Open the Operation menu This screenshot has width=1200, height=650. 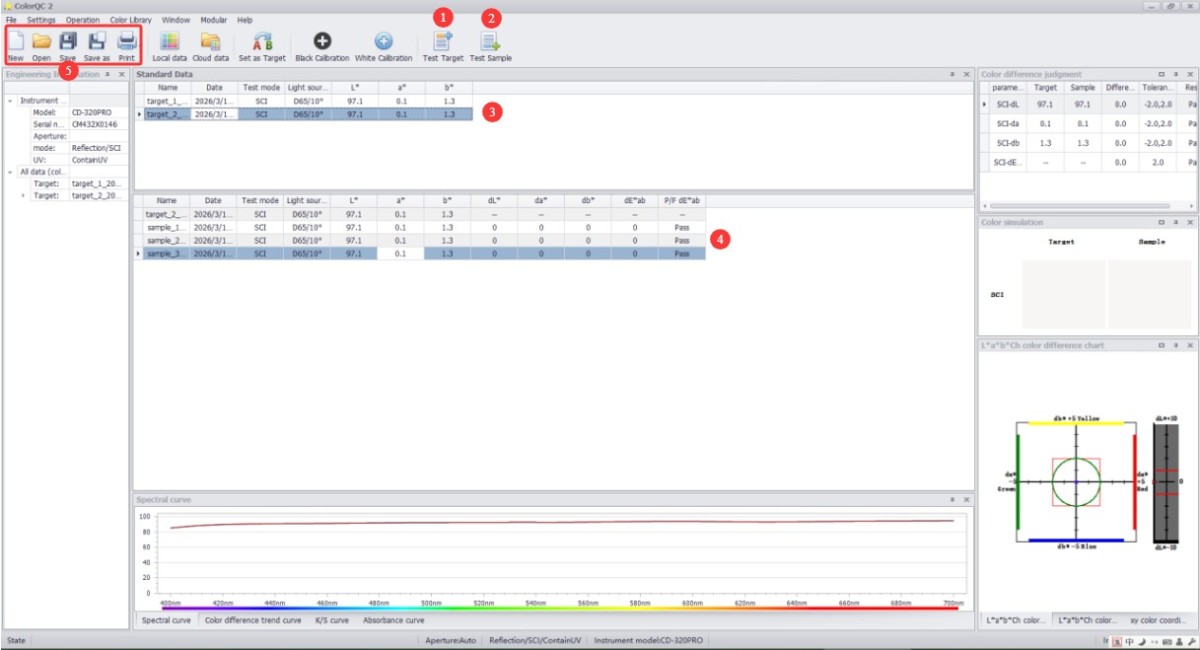[x=83, y=20]
